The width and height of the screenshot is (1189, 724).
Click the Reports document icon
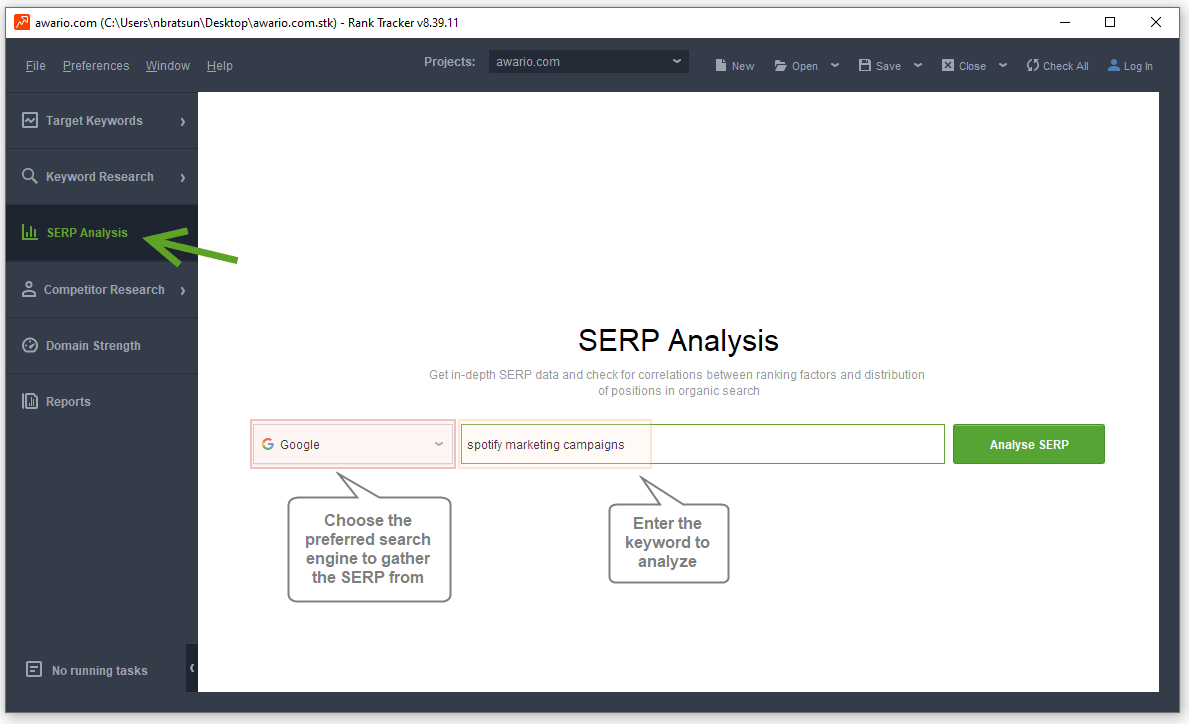(x=30, y=401)
